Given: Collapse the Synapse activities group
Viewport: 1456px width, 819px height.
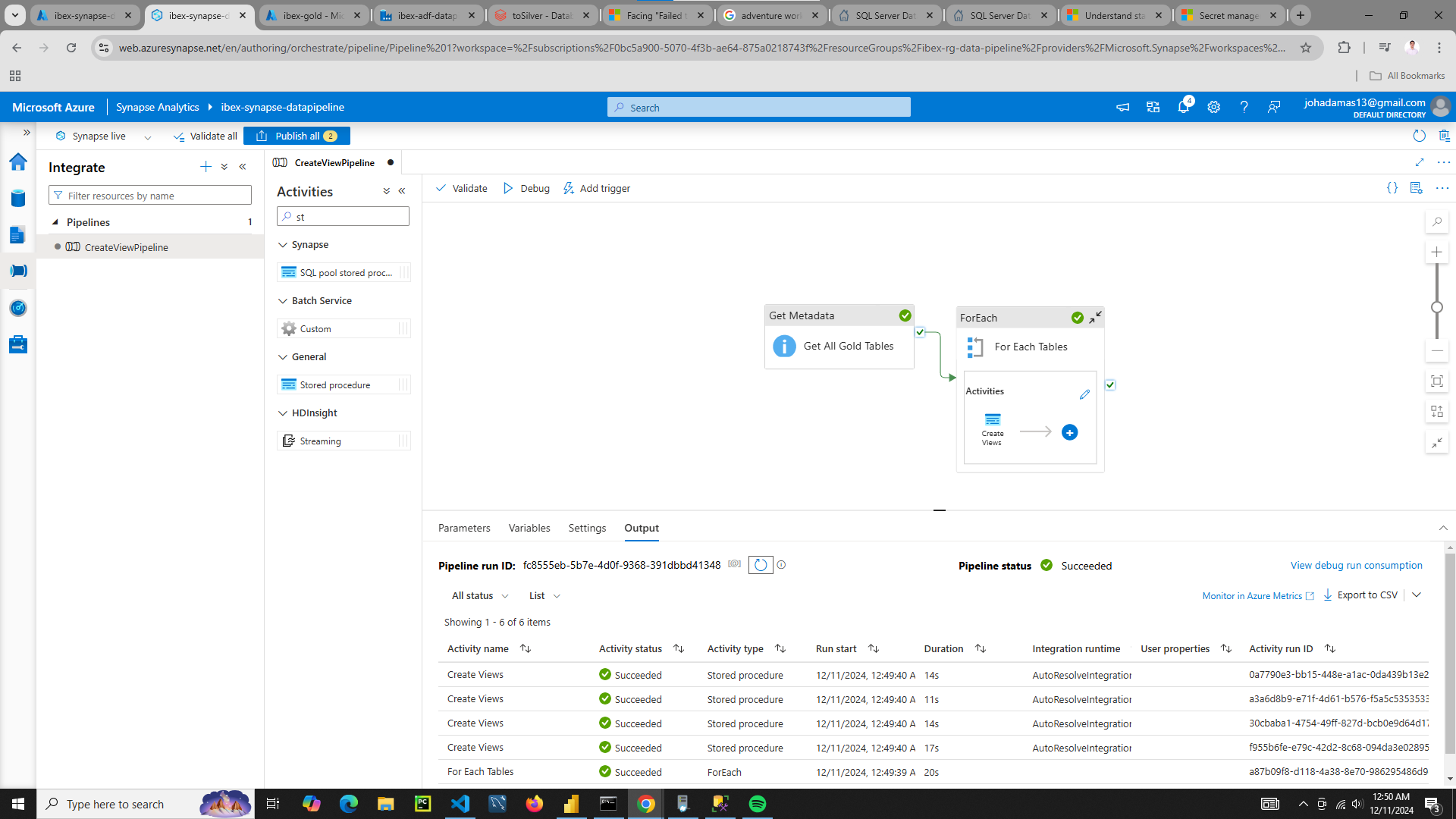Looking at the screenshot, I should 283,245.
